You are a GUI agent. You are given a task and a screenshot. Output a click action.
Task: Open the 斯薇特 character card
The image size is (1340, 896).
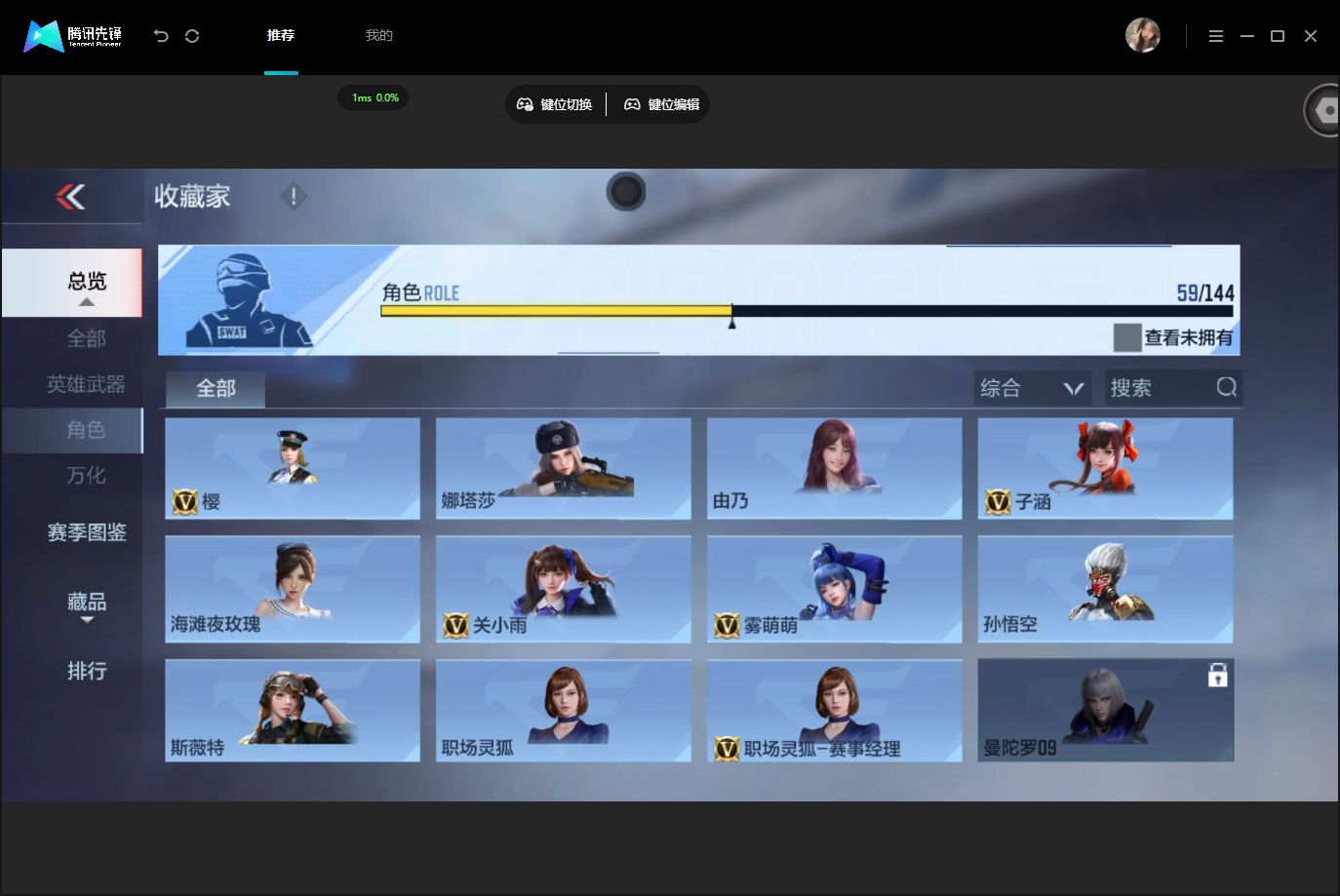click(293, 711)
